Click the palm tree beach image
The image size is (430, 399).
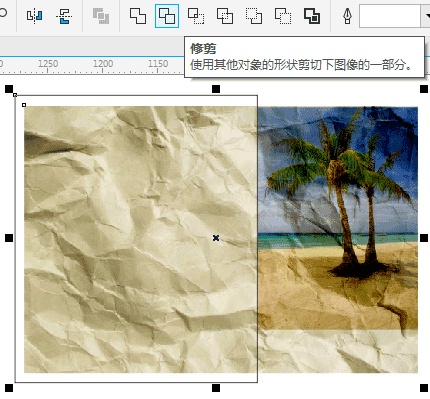pos(338,218)
